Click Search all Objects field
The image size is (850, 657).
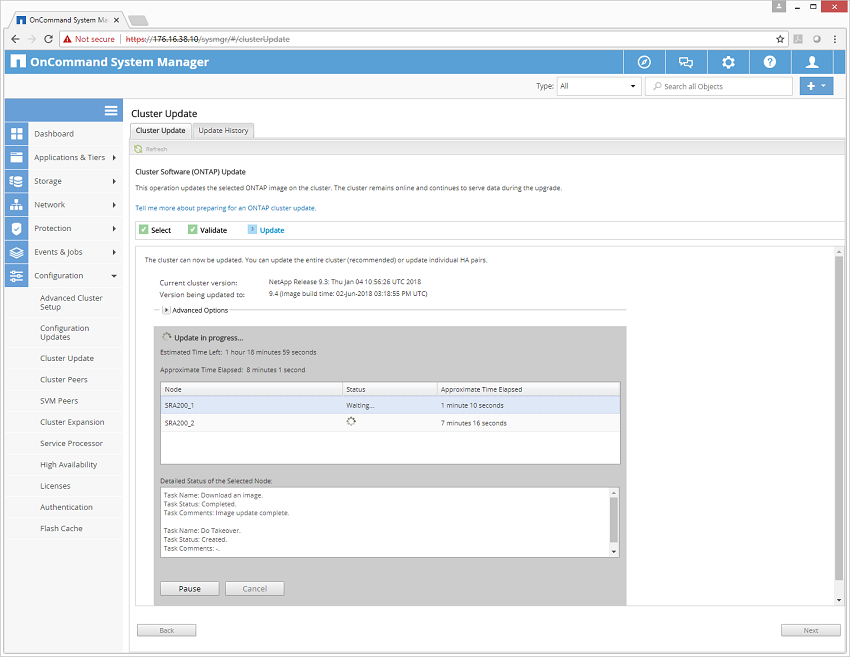719,86
